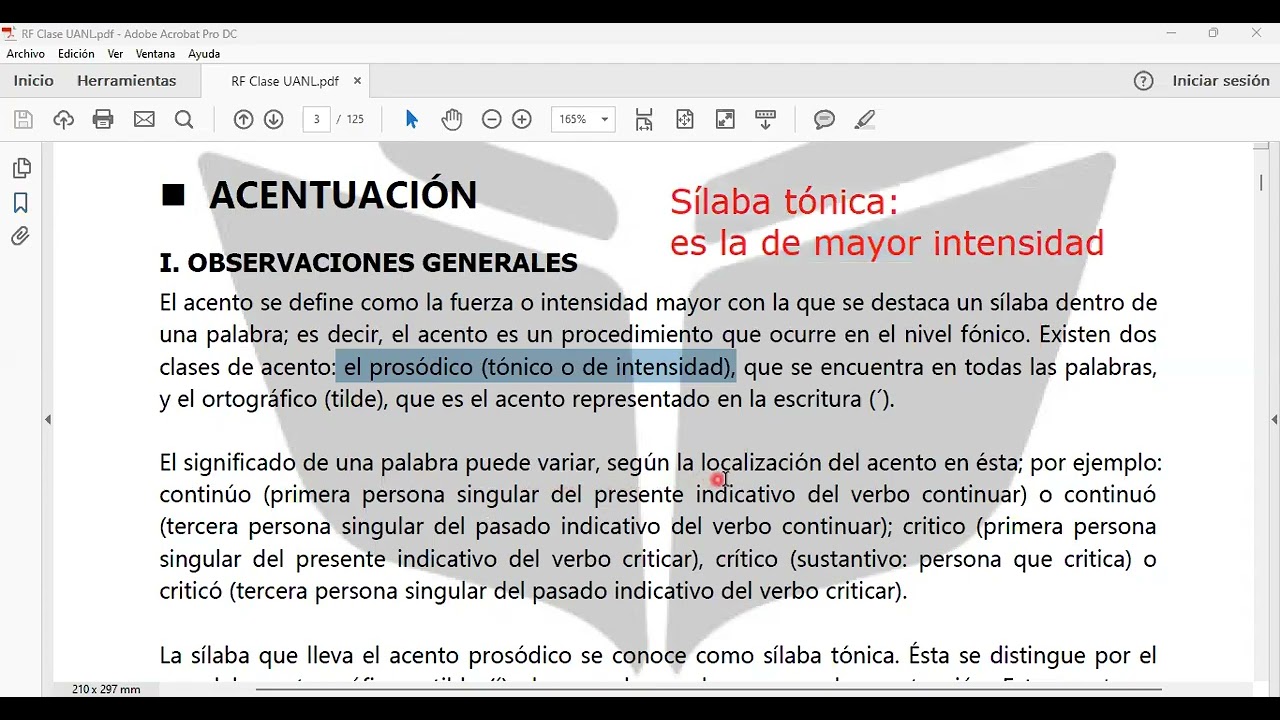Click the red 'Sílaba tónica:' annotation
This screenshot has width=1280, height=720.
(784, 202)
